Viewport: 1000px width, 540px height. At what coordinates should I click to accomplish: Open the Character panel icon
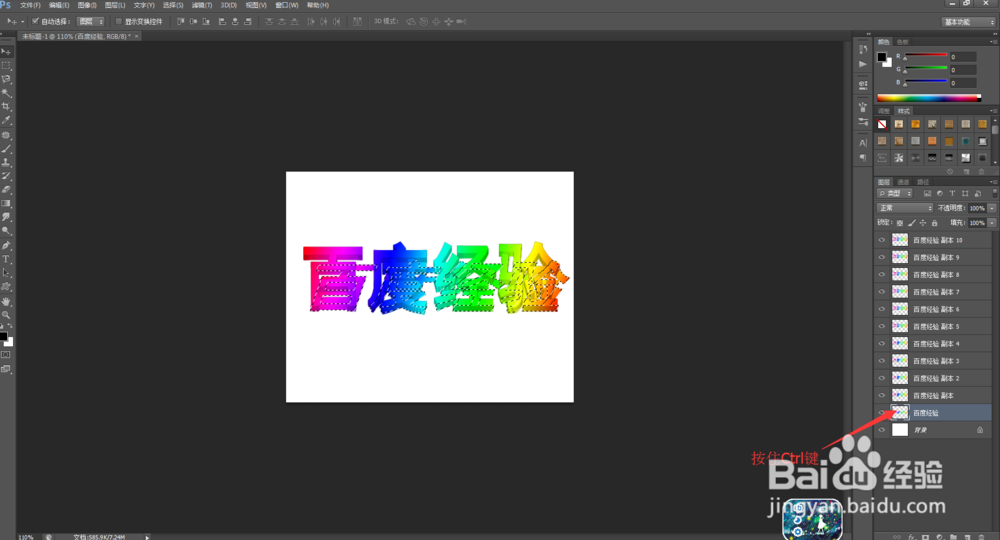click(x=863, y=143)
